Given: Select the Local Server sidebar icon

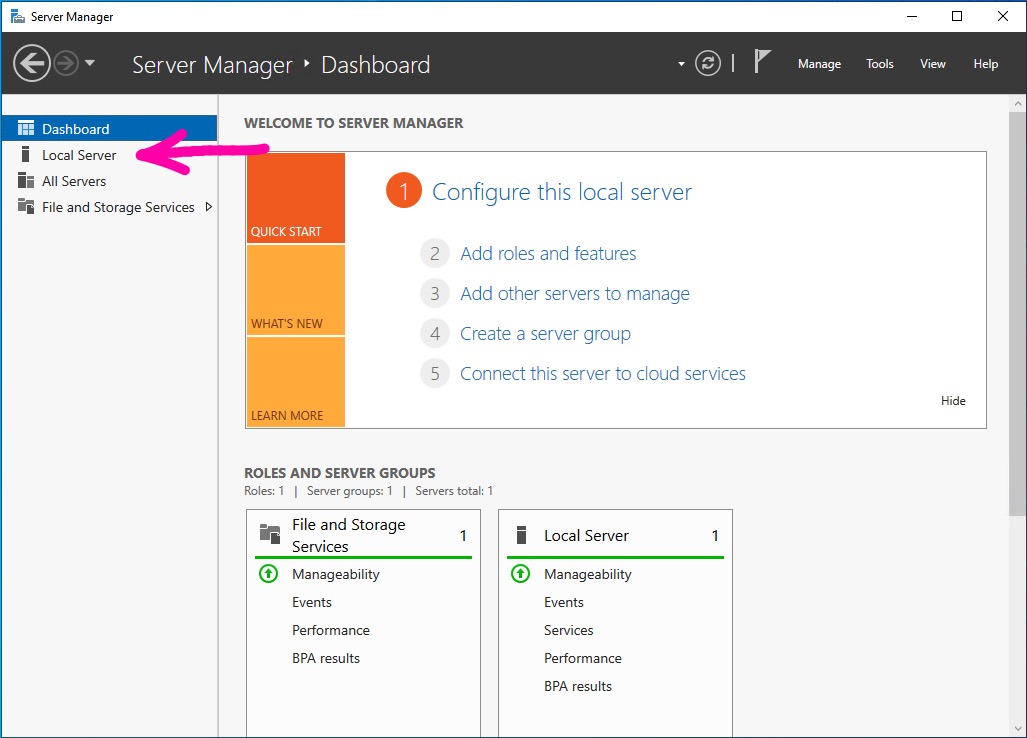Looking at the screenshot, I should [26, 155].
